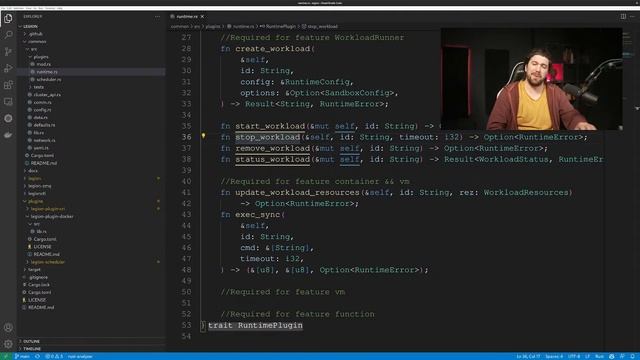Open the File menu in menu bar
This screenshot has height=360, width=640.
[3, 8]
